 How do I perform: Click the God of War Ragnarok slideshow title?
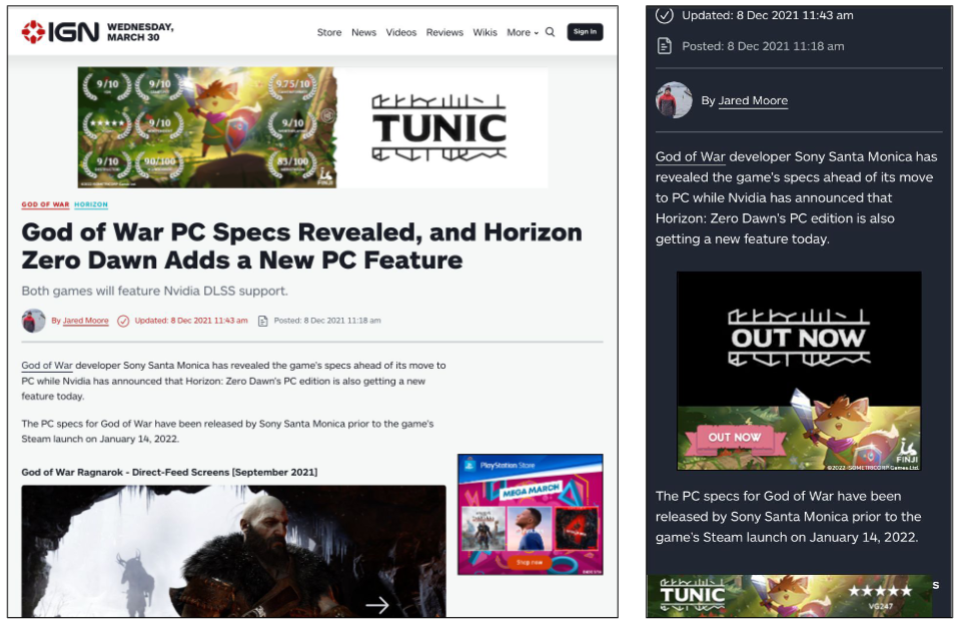pos(169,472)
